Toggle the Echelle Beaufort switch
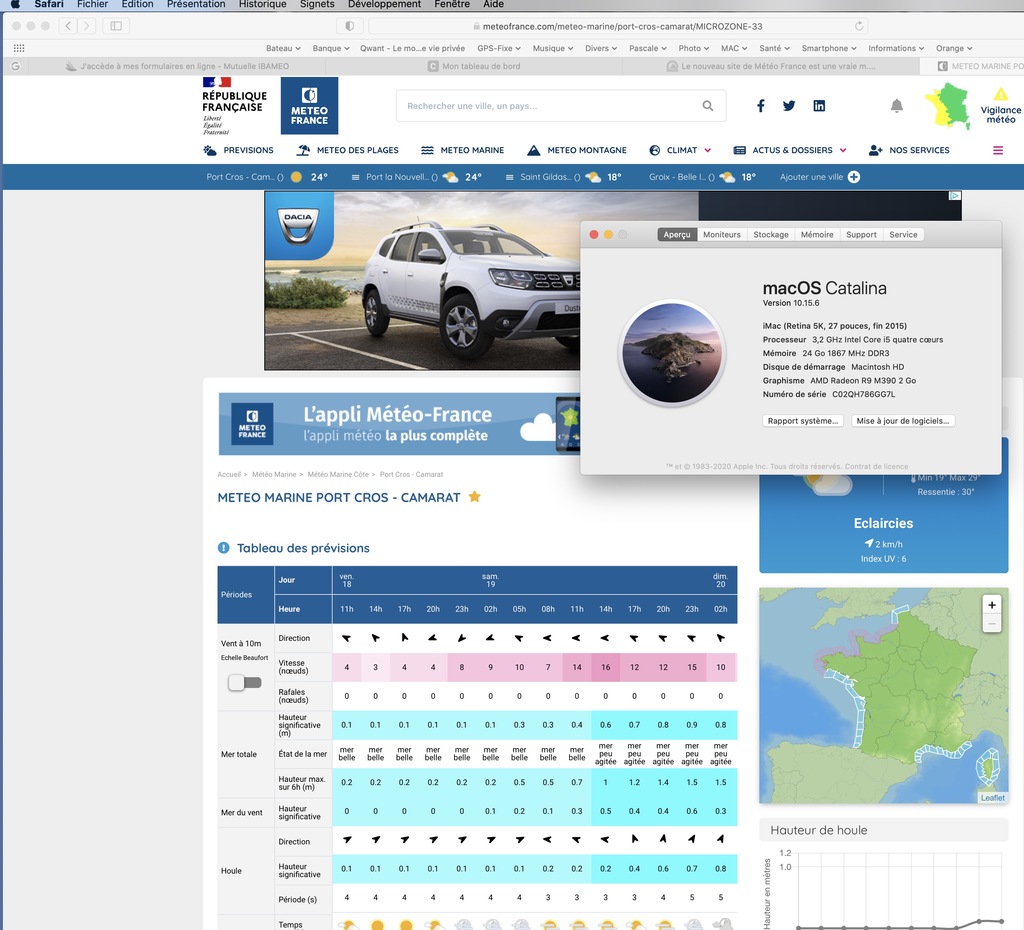1024x930 pixels. click(245, 682)
